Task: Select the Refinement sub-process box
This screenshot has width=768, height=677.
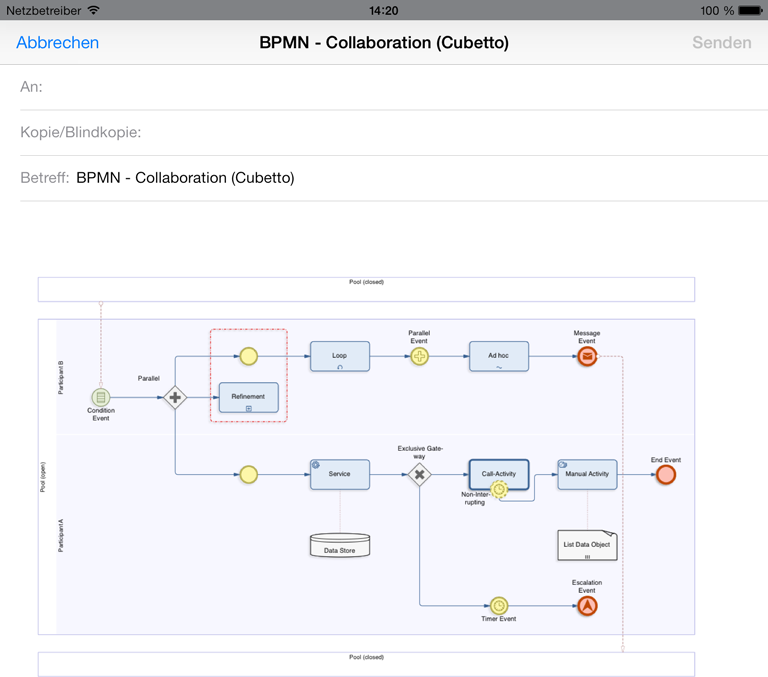Action: (x=249, y=397)
